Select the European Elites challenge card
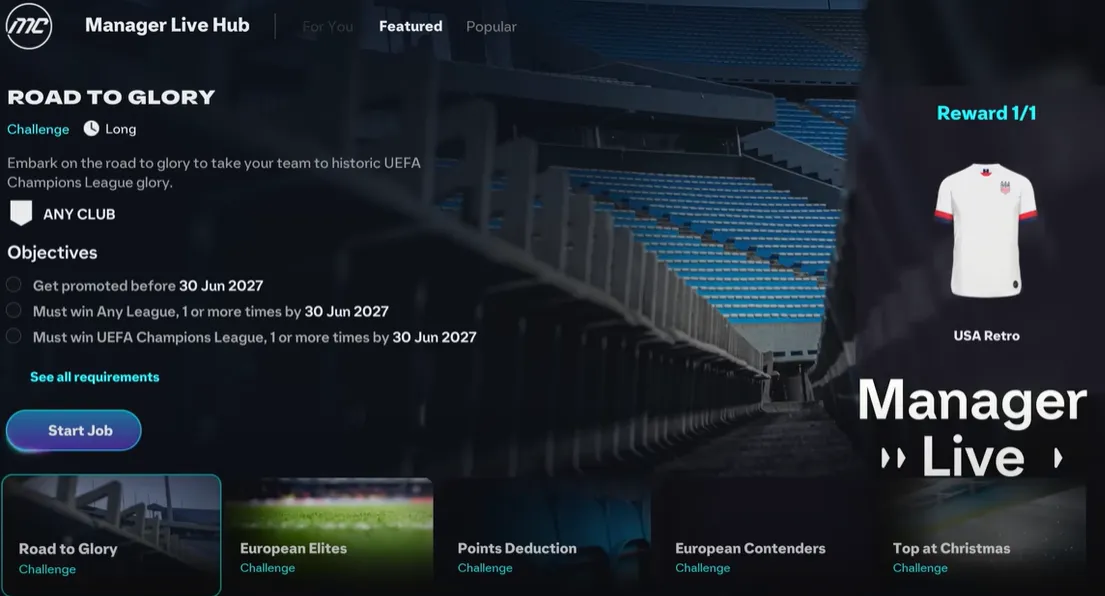The image size is (1105, 596). (x=329, y=536)
